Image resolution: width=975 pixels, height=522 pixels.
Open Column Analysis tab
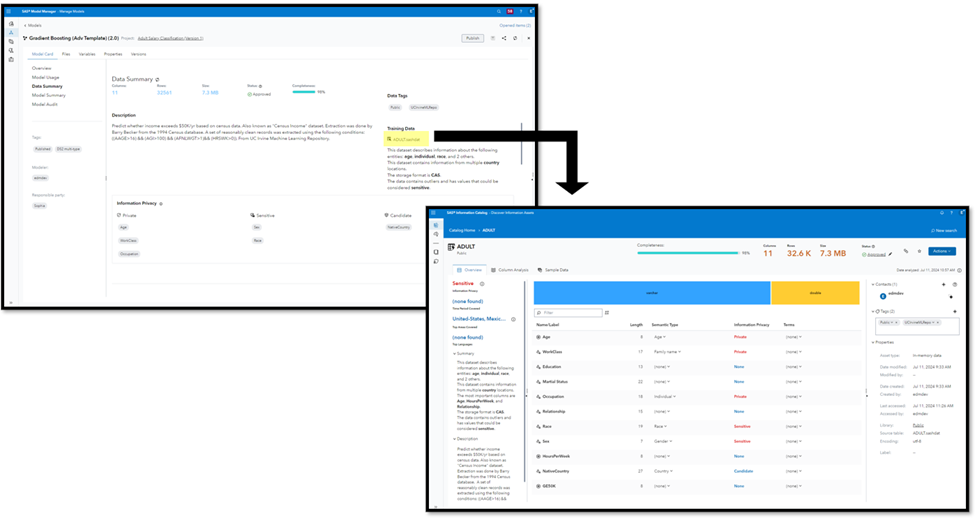pyautogui.click(x=510, y=271)
